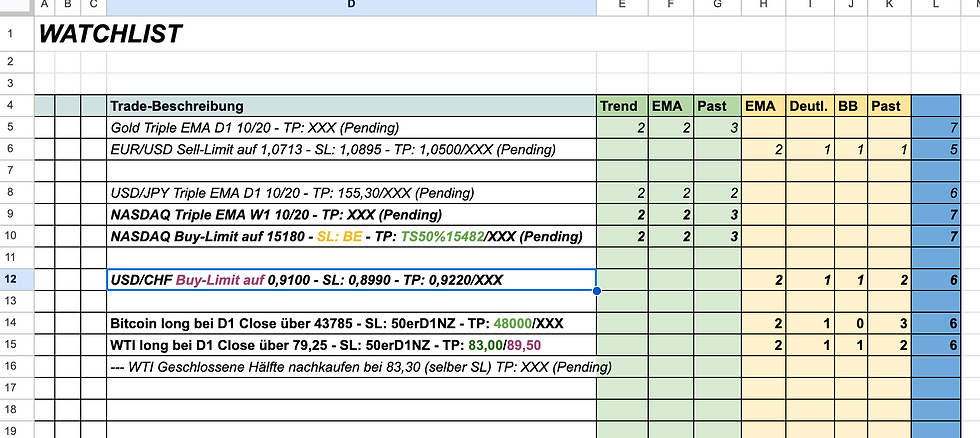Select the USD/JPY Triple EMA D1 cell

pyautogui.click(x=351, y=193)
